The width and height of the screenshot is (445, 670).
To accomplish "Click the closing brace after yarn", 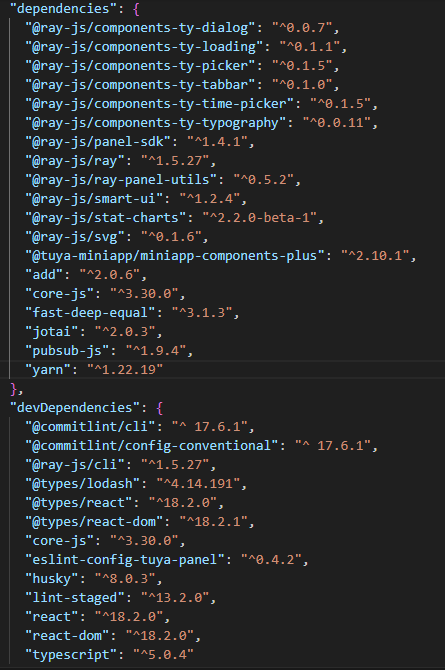I will pyautogui.click(x=14, y=389).
